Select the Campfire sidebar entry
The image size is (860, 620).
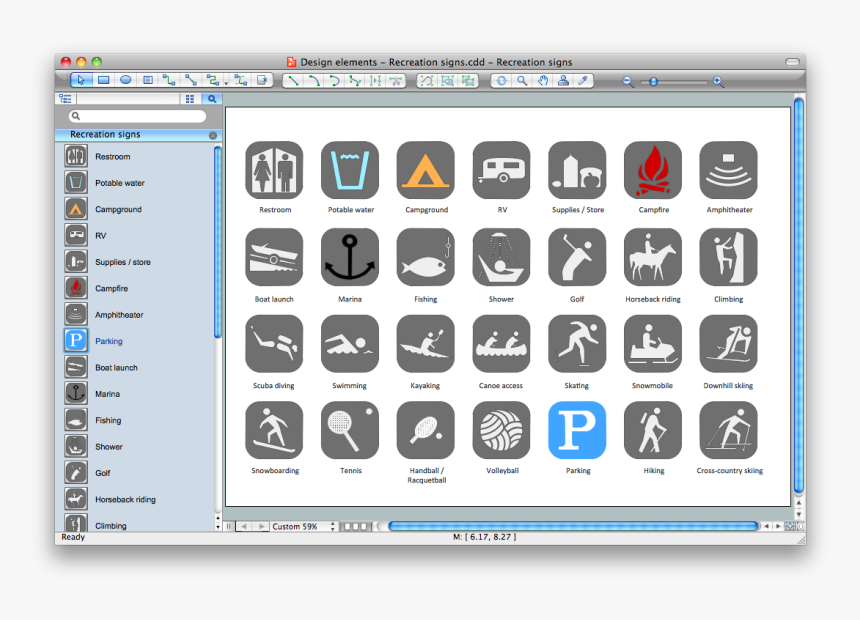tap(112, 288)
